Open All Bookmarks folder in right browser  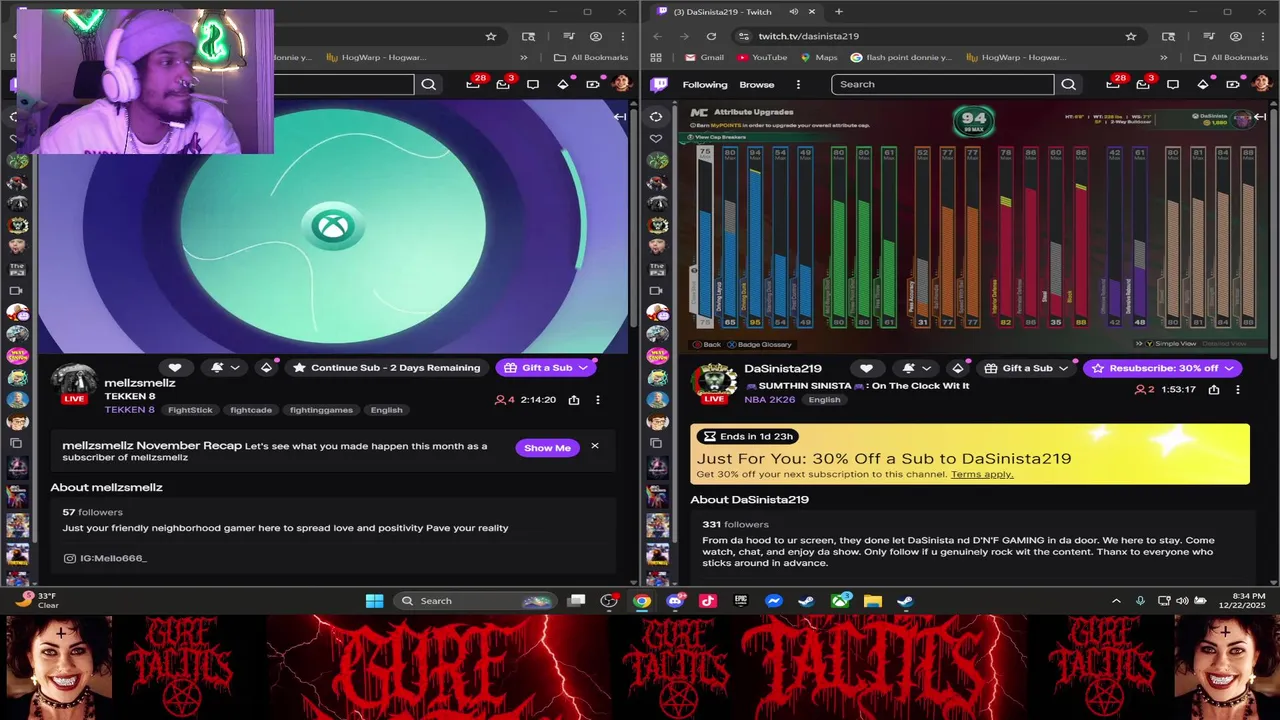[1230, 57]
